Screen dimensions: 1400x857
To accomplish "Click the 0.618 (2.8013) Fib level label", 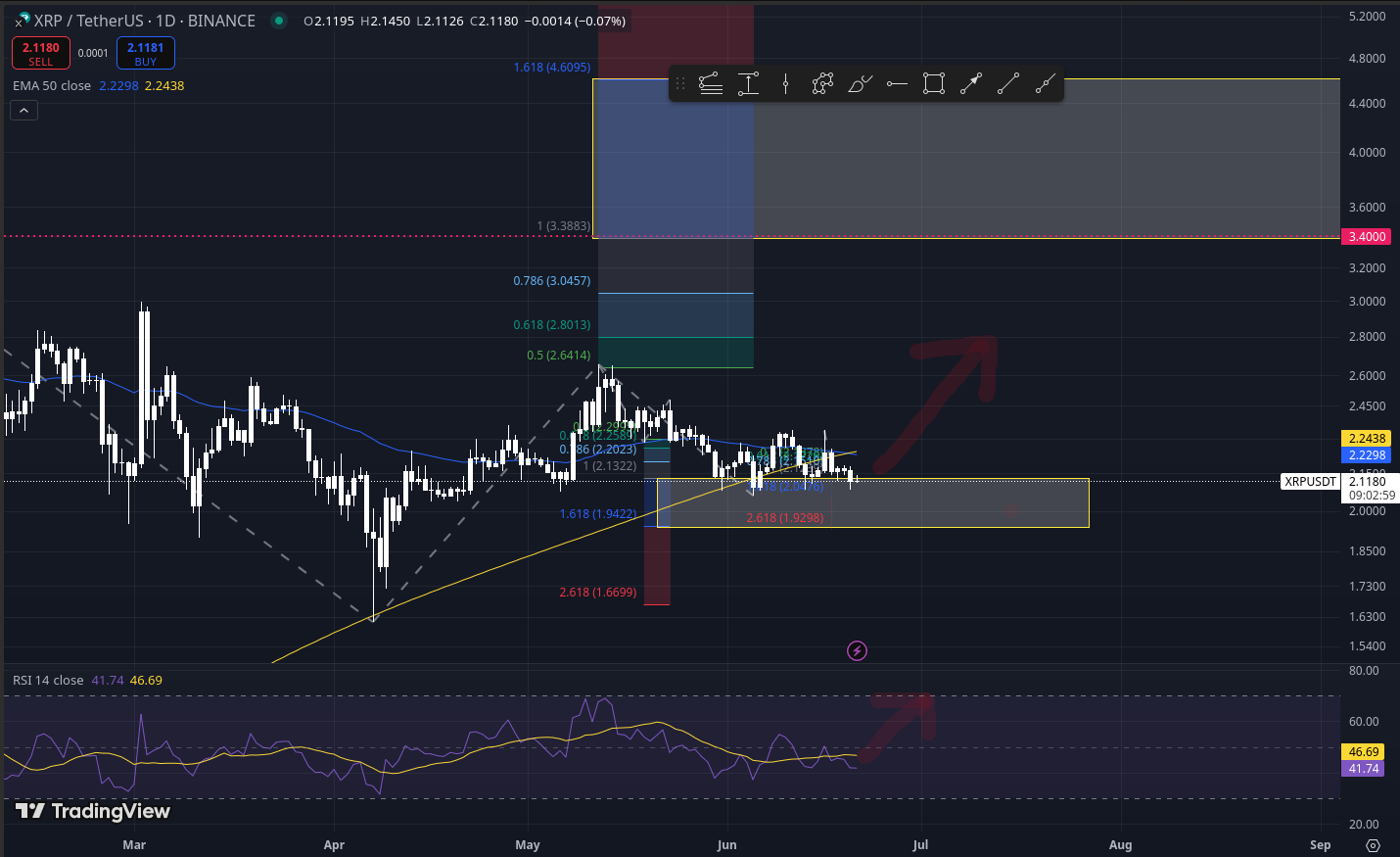I will click(552, 324).
